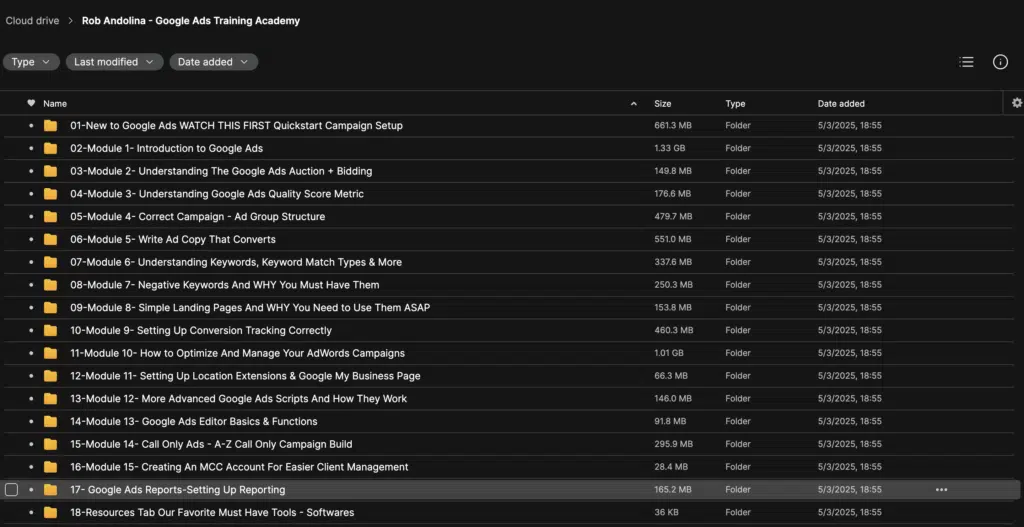Click folder icon of 14-Module 13 Ads Editor
Viewport: 1024px width, 527px height.
pyautogui.click(x=50, y=422)
